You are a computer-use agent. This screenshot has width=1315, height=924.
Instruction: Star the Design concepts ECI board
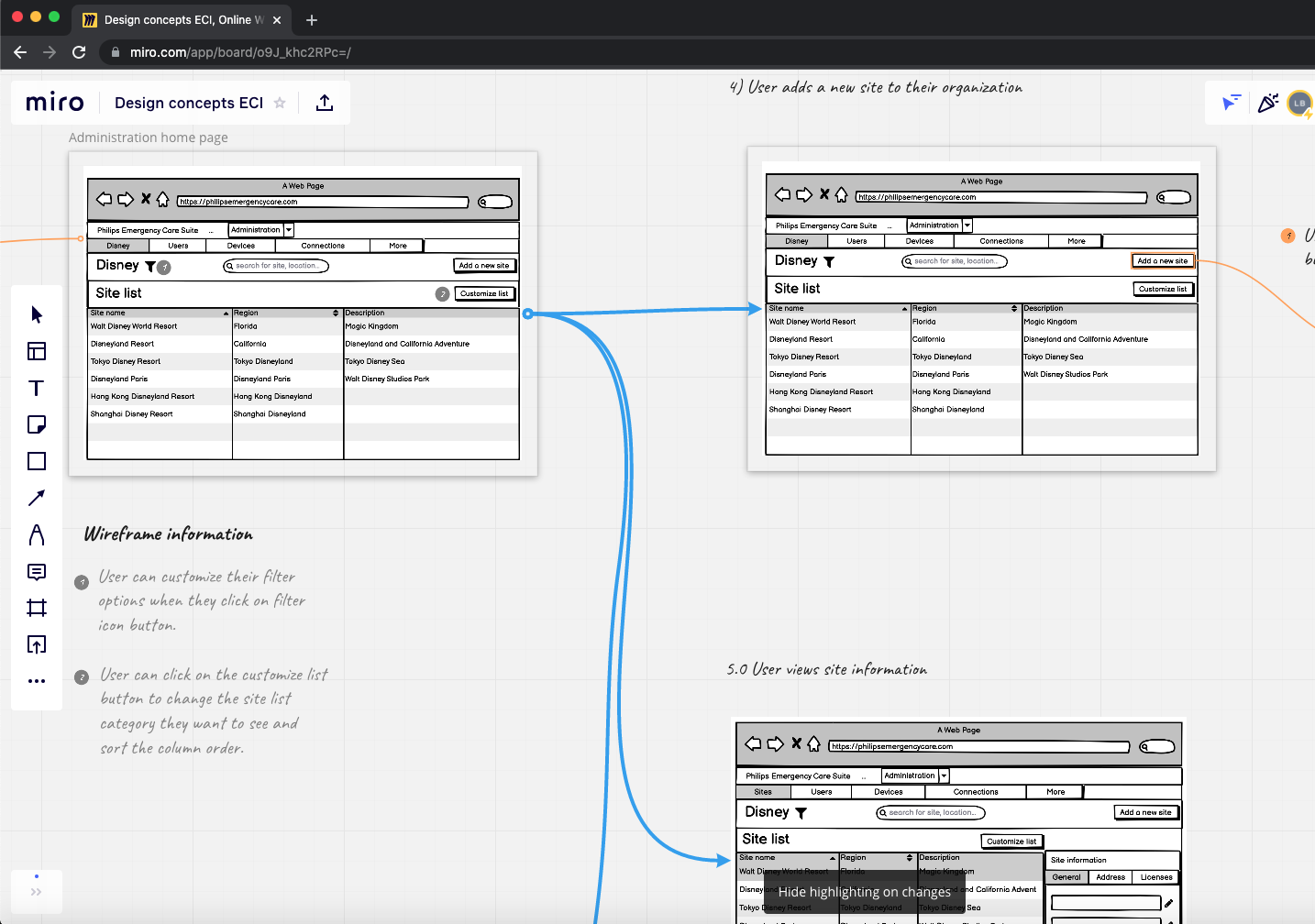coord(280,103)
